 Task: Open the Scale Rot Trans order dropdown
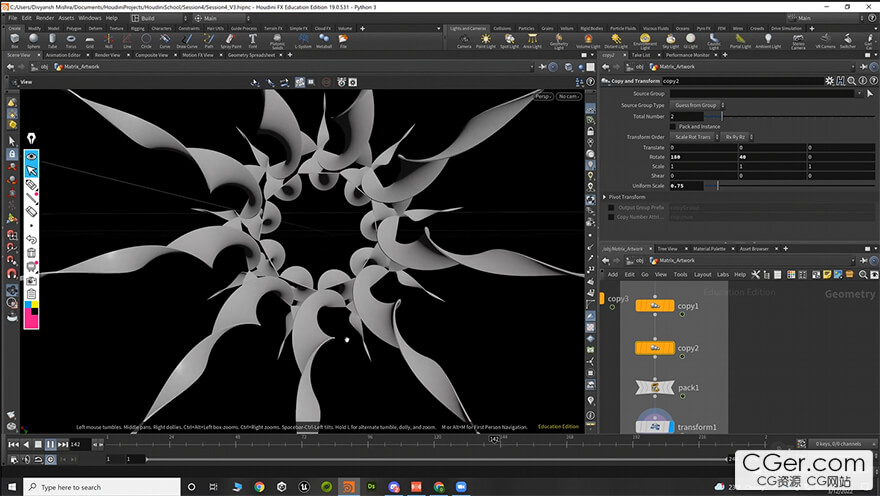click(695, 136)
